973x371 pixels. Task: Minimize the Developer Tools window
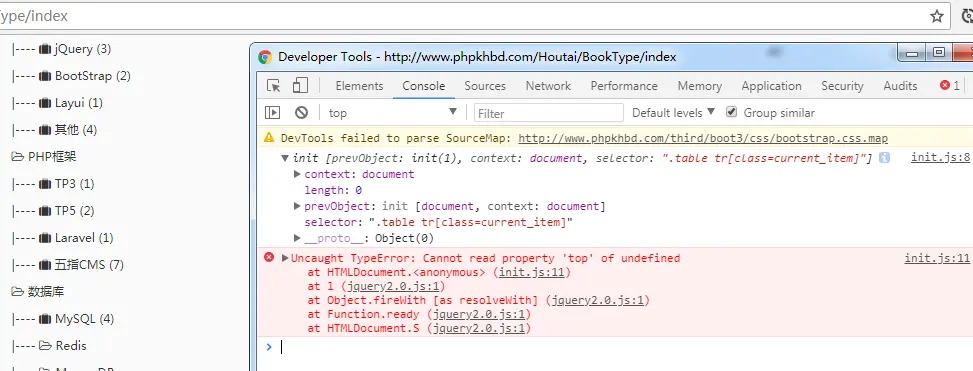coord(912,54)
